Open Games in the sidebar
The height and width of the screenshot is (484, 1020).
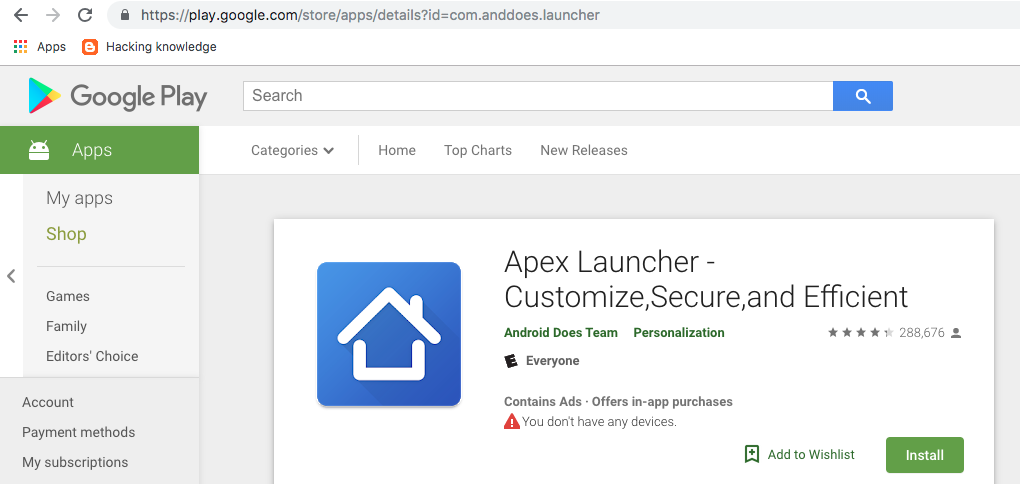pyautogui.click(x=68, y=297)
